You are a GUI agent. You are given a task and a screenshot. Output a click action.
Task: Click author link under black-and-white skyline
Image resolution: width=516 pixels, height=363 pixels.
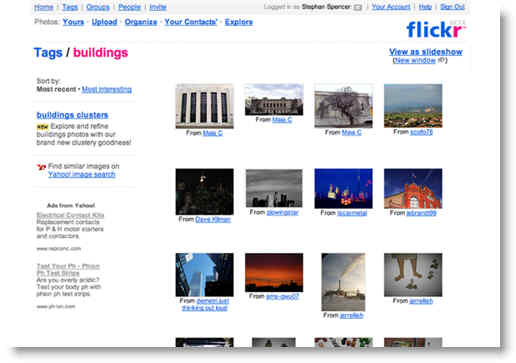(x=282, y=212)
